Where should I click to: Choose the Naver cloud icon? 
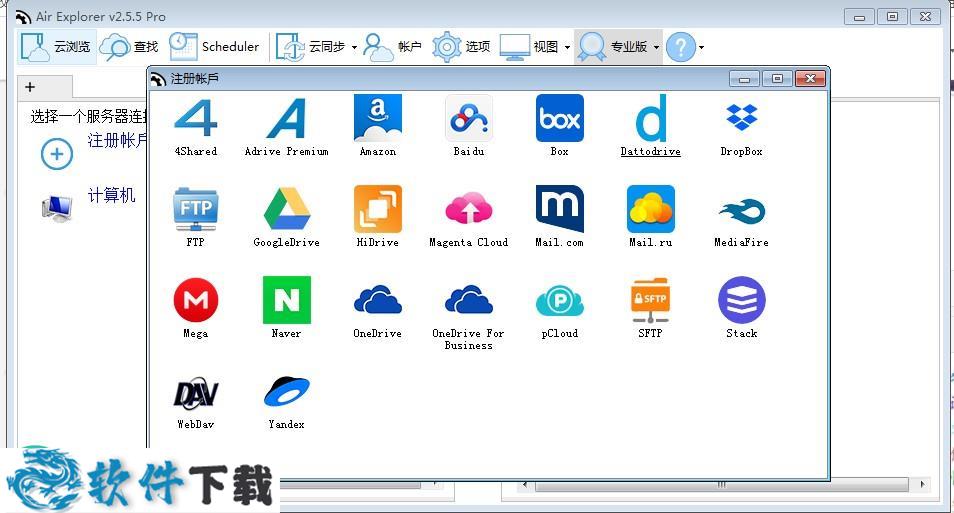tap(287, 299)
